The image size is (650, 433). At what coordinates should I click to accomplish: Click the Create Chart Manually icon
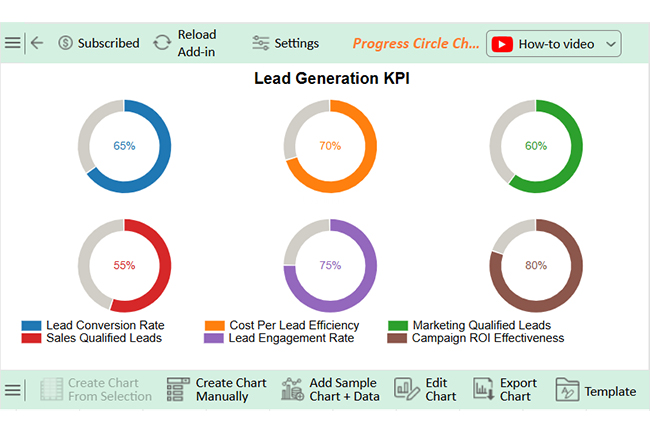[x=178, y=390]
